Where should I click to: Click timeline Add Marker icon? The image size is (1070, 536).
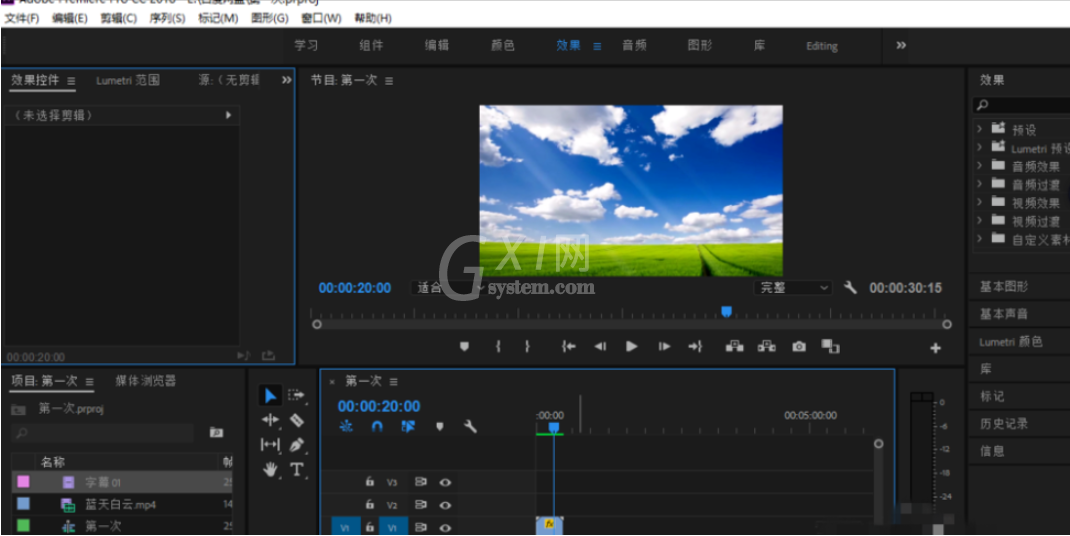click(439, 427)
